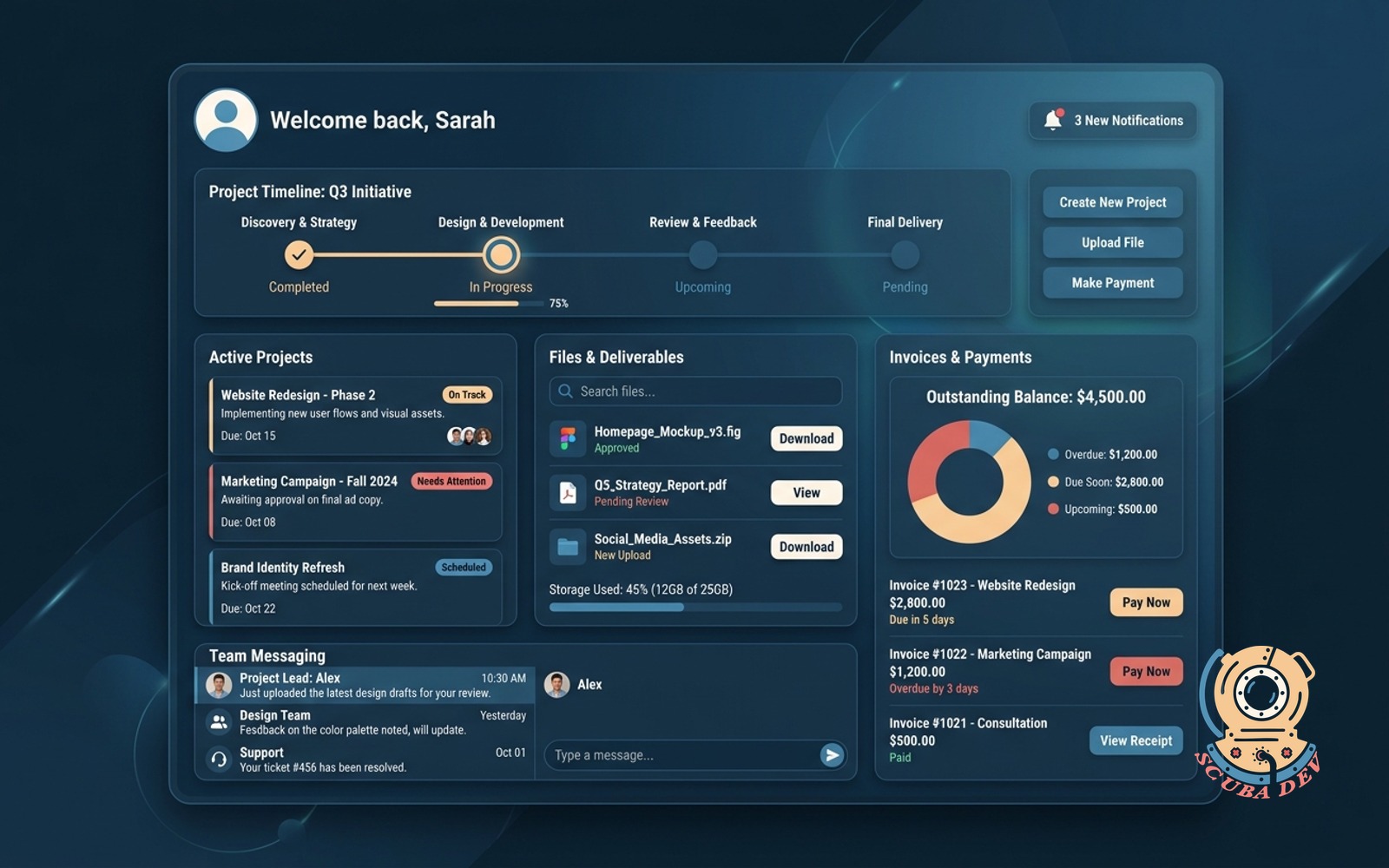Click the Overdue legend color dot
The image size is (1389, 868).
pyautogui.click(x=1053, y=454)
